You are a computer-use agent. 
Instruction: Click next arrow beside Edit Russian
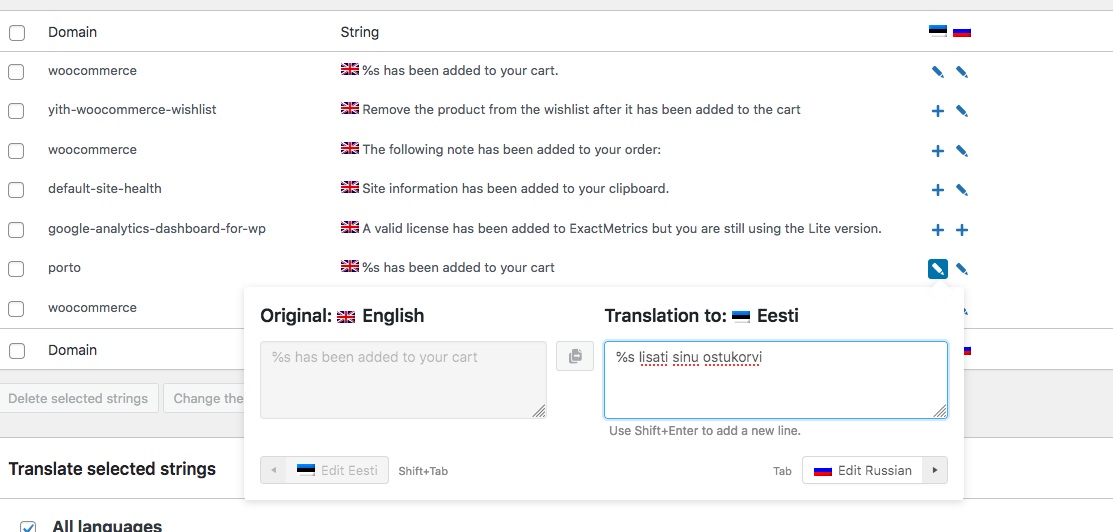pyautogui.click(x=935, y=470)
